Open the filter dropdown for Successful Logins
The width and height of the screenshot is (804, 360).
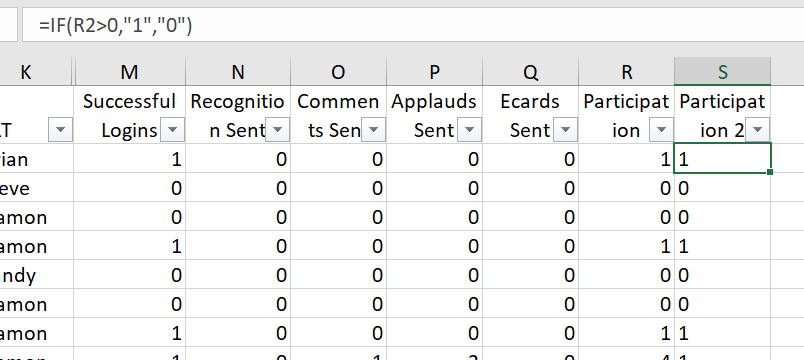pos(172,130)
